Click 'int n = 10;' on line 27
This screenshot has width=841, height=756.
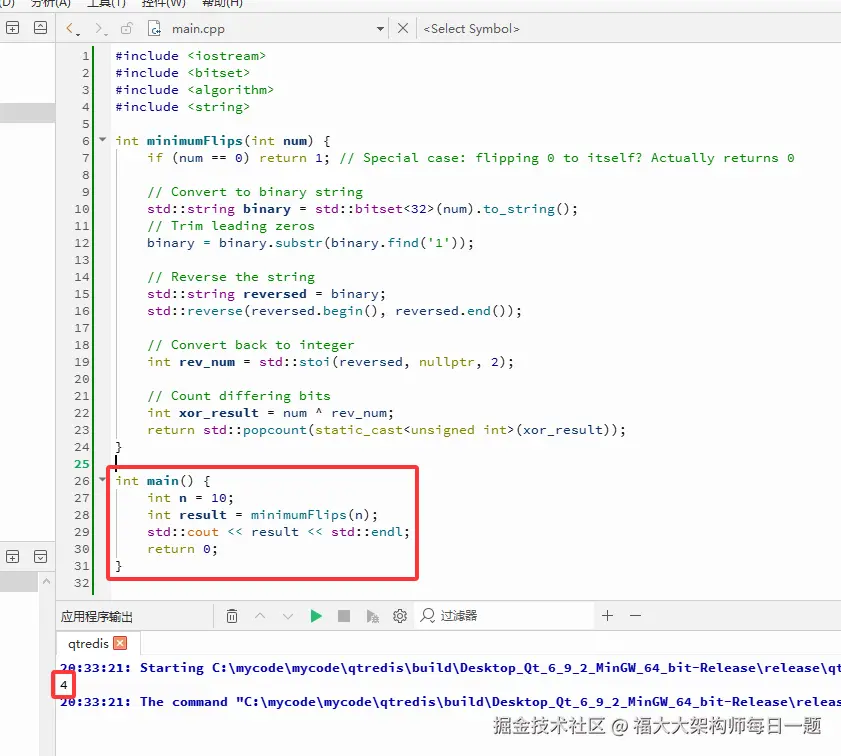(190, 498)
